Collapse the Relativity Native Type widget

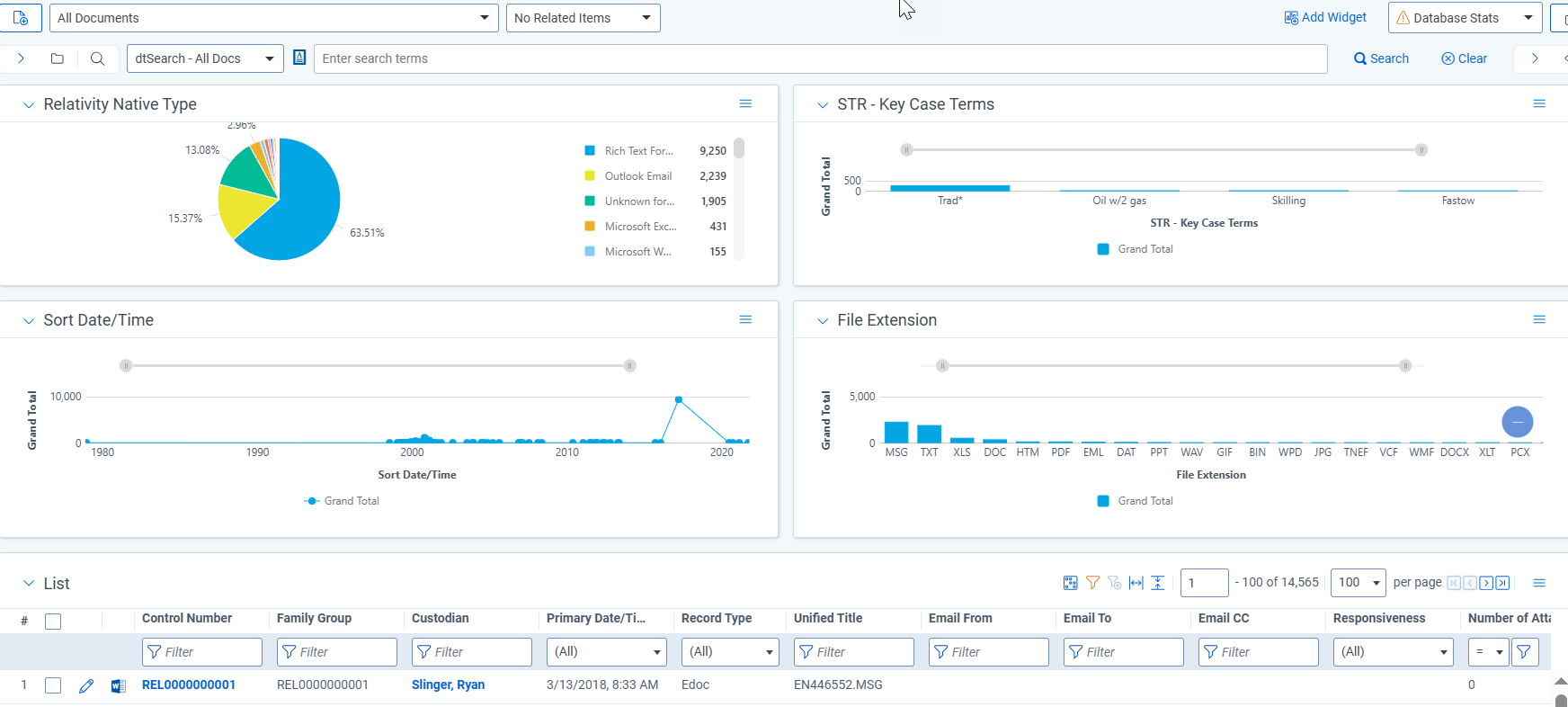(x=29, y=104)
